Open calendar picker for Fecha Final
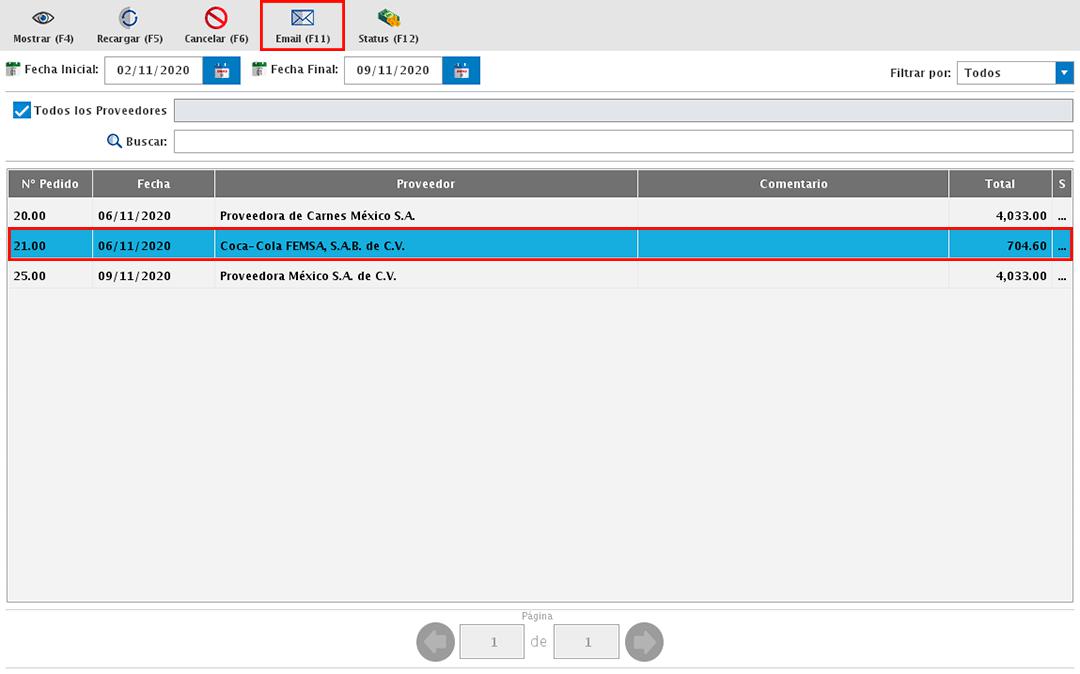 click(461, 71)
